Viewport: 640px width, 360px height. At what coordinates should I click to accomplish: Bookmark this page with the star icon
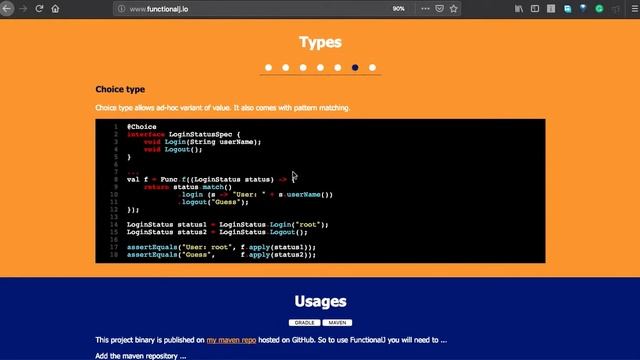453,9
